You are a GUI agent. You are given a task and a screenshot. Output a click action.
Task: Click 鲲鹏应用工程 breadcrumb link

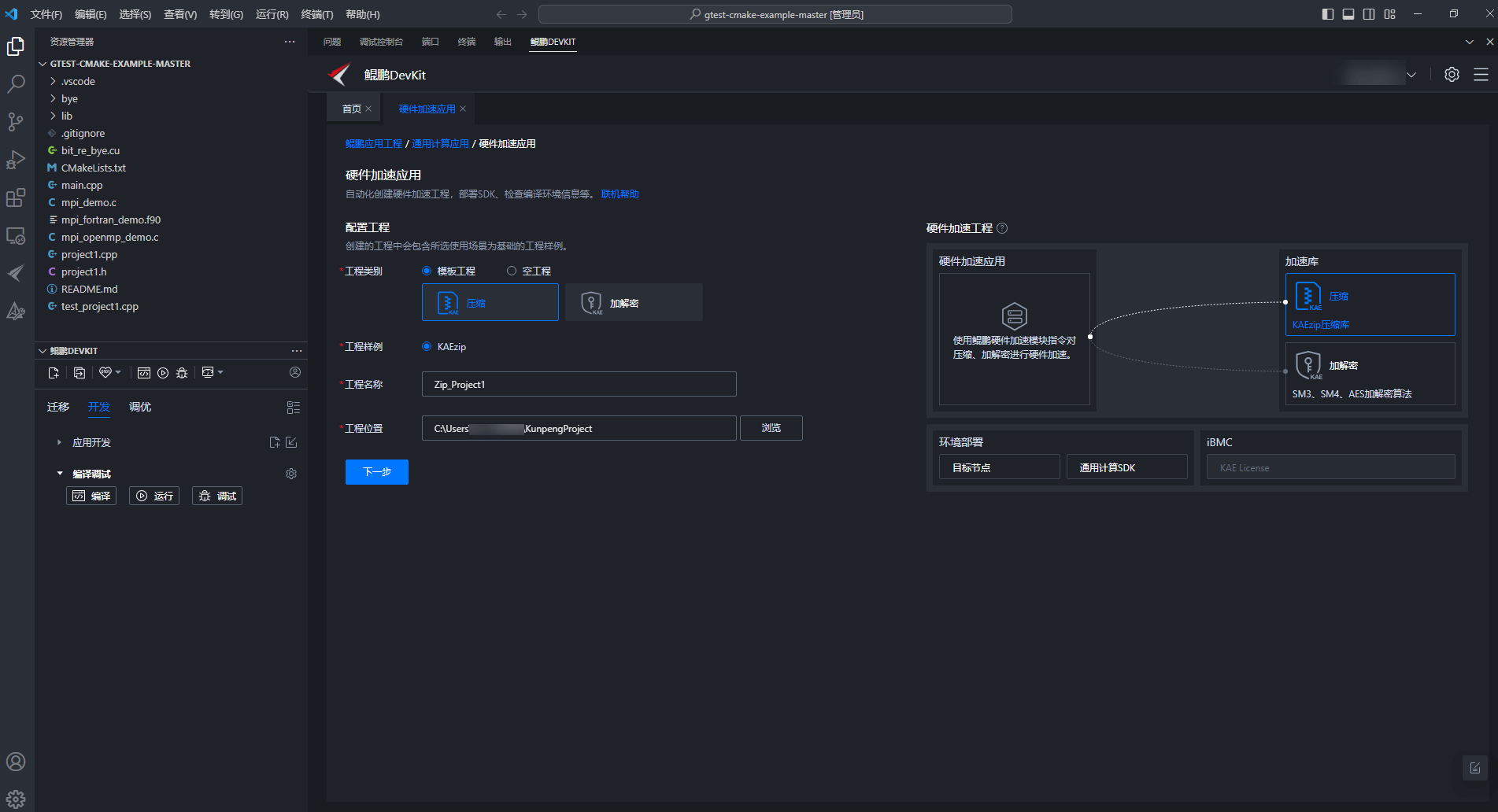coord(374,143)
